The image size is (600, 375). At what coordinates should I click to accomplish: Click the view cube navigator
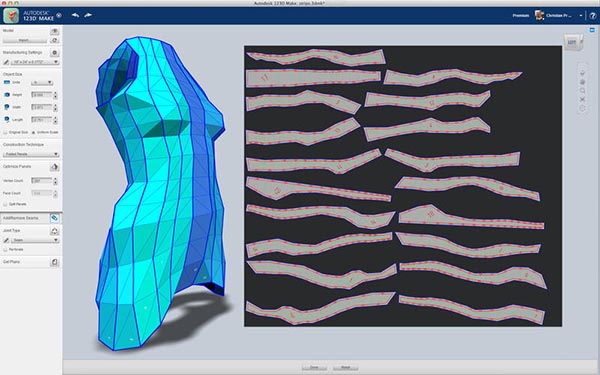[x=573, y=42]
